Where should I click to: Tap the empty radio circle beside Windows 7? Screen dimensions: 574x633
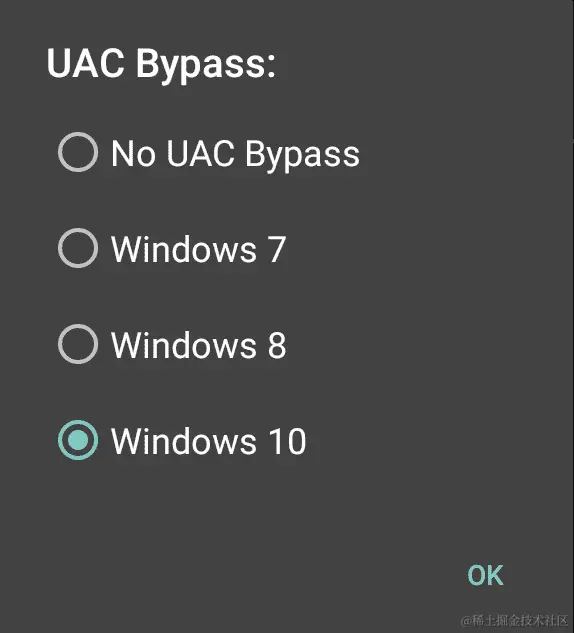[x=78, y=248]
